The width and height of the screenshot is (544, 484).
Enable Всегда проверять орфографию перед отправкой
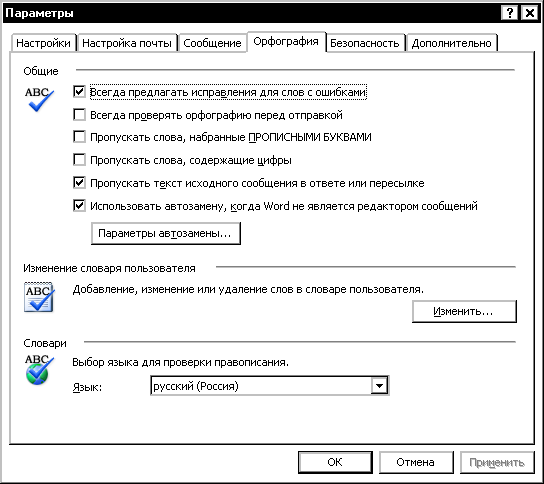point(79,114)
